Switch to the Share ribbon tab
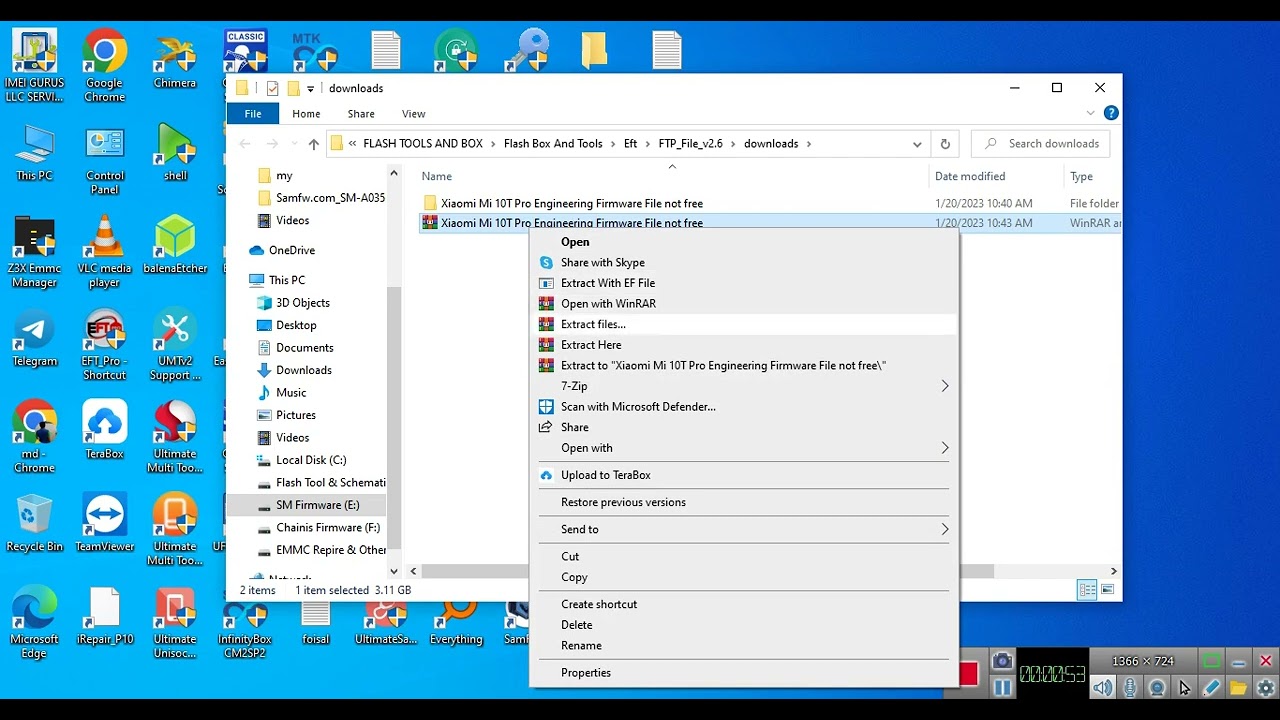The image size is (1280, 720). click(361, 114)
